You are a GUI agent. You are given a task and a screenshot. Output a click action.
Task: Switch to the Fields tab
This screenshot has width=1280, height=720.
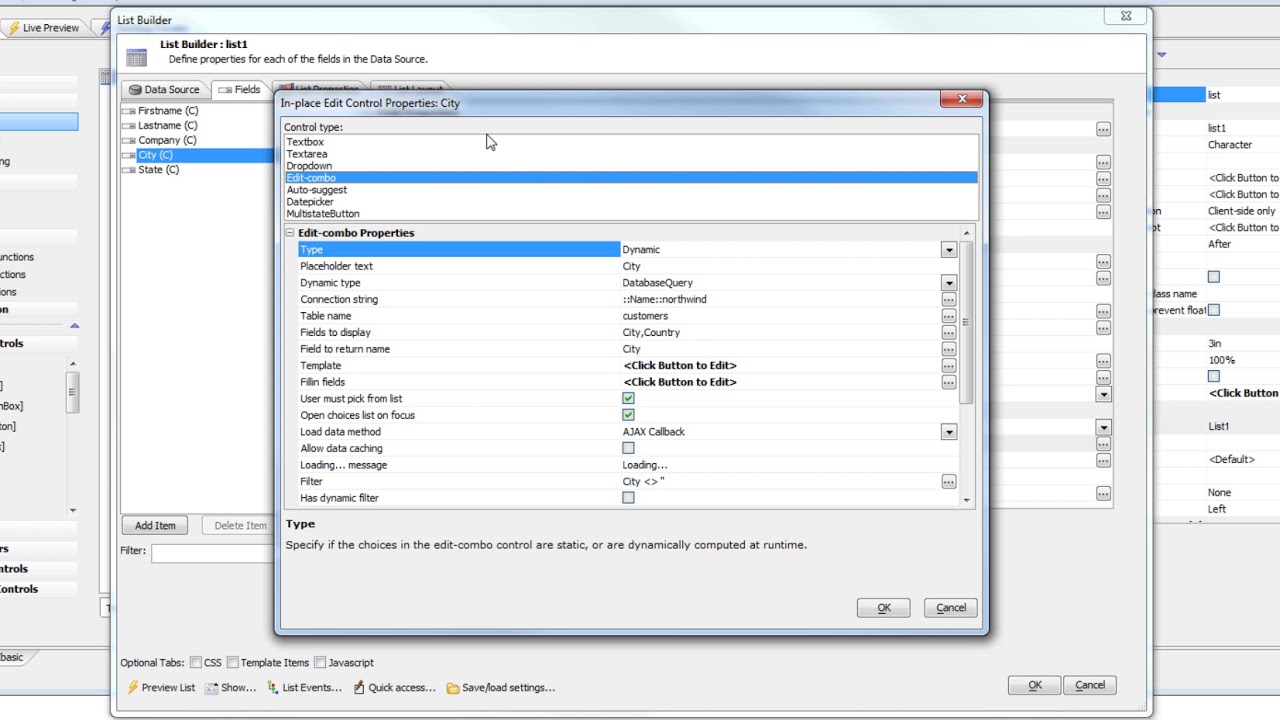click(239, 90)
